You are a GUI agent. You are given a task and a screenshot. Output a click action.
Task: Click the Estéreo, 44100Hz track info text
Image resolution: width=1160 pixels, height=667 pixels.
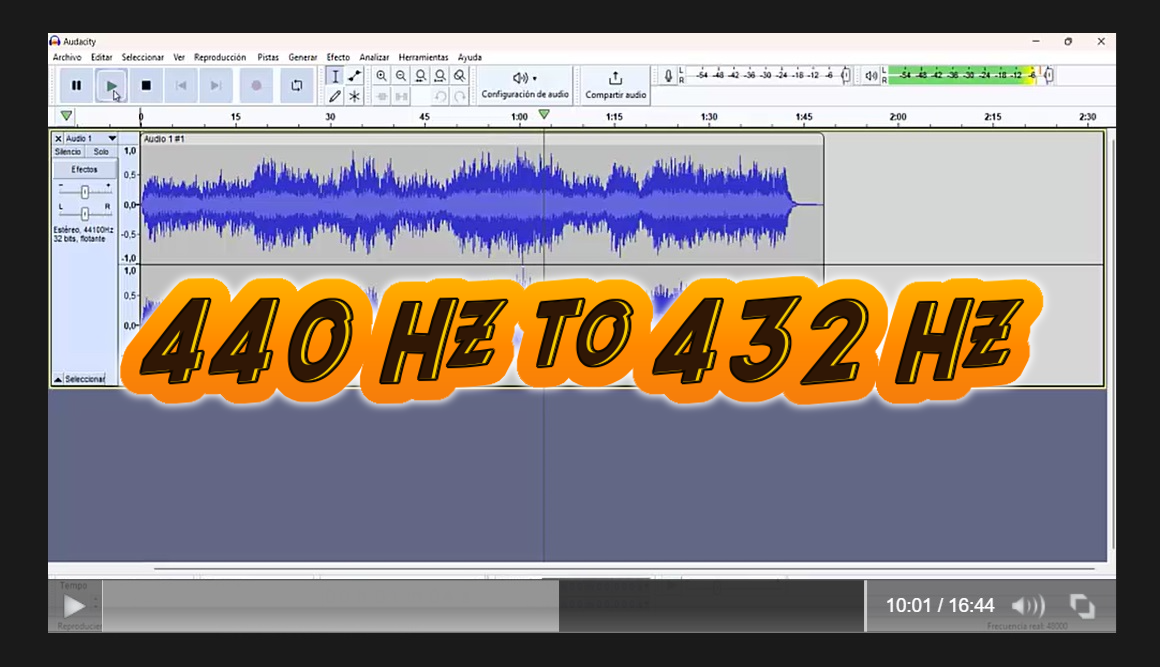(83, 230)
